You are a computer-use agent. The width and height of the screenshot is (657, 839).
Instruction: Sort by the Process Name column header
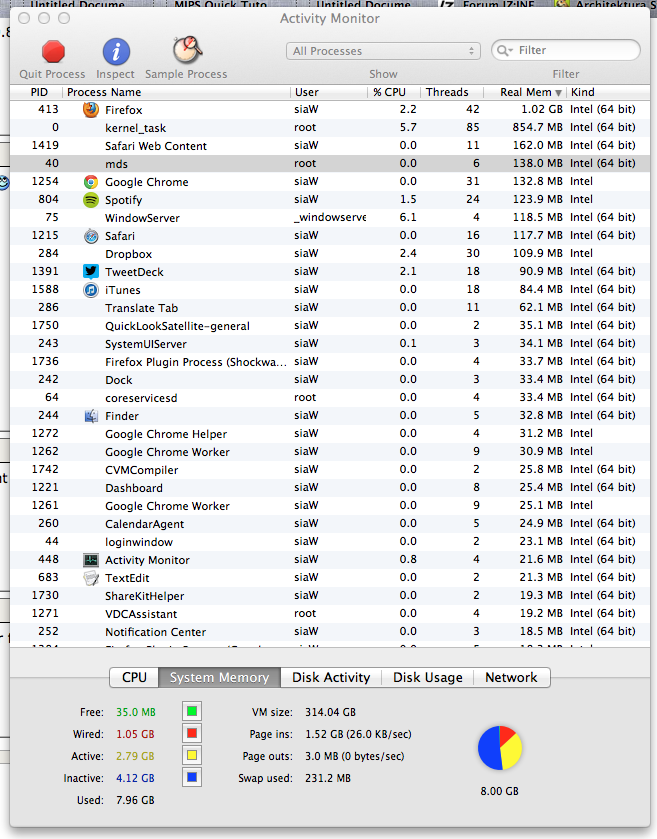point(177,92)
